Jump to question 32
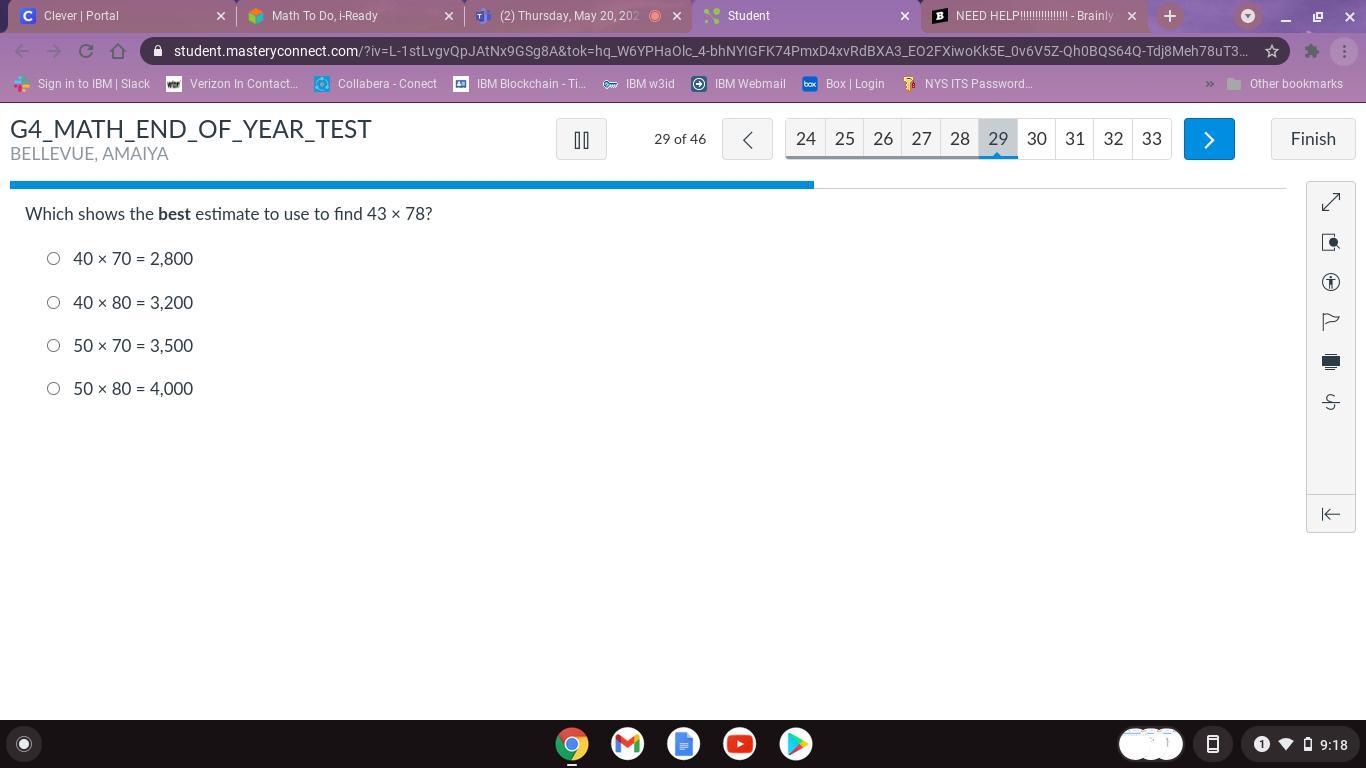The image size is (1366, 768). click(1113, 139)
